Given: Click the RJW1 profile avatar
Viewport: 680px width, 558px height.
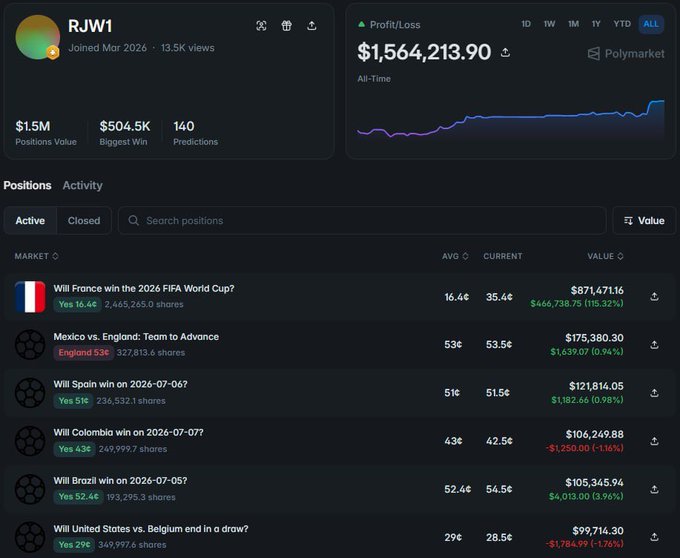Looking at the screenshot, I should [37, 37].
